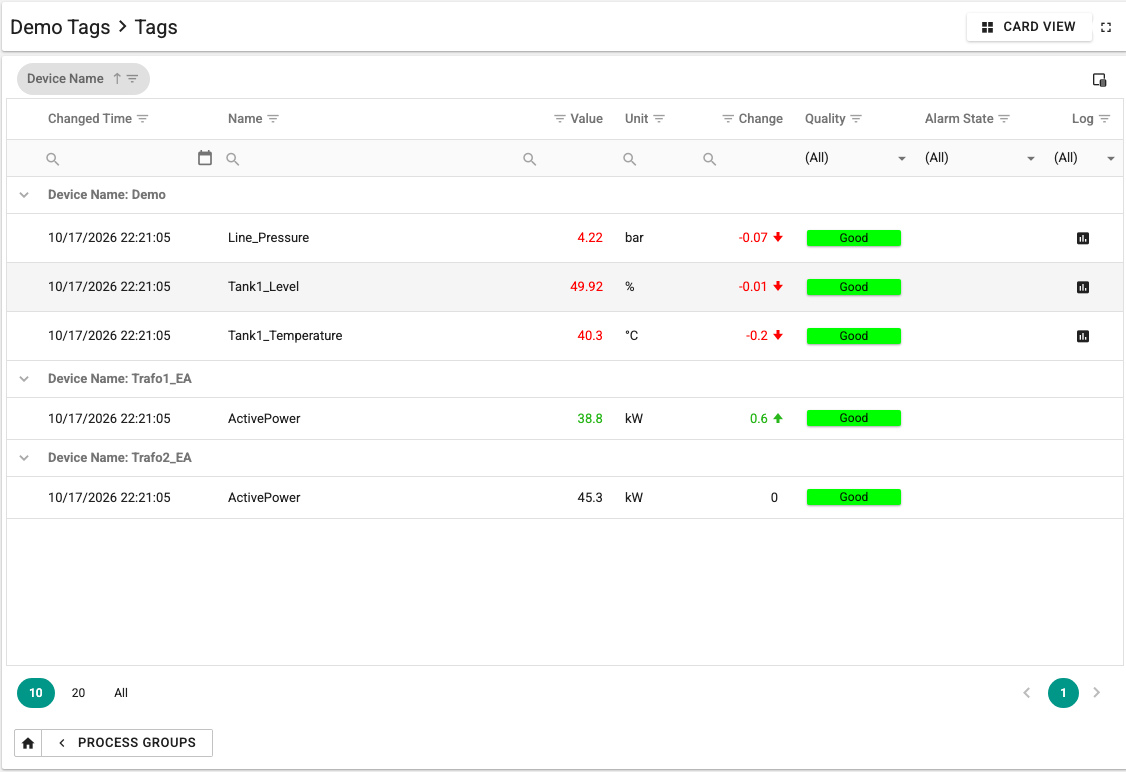The width and height of the screenshot is (1126, 772).
Task: Go to next page arrow
Action: 1097,693
